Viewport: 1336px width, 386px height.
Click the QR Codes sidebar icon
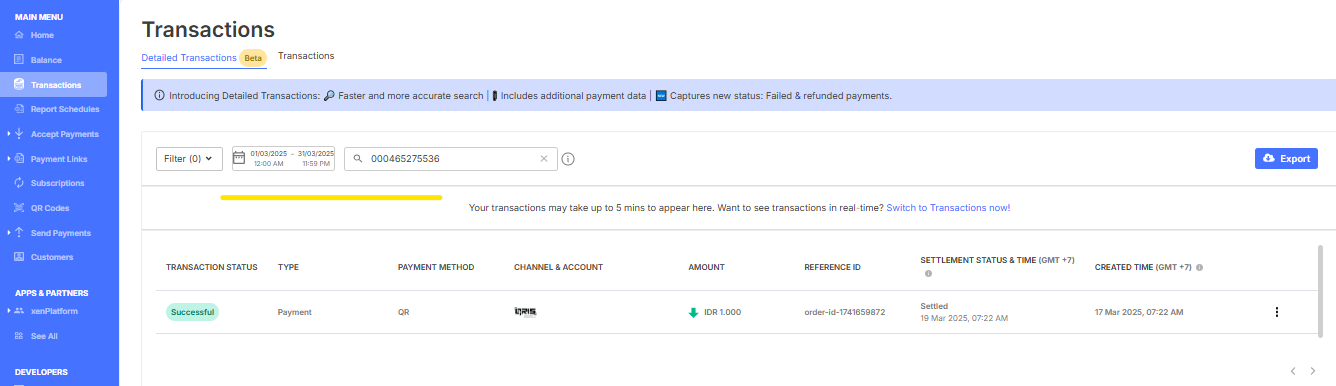[x=19, y=208]
